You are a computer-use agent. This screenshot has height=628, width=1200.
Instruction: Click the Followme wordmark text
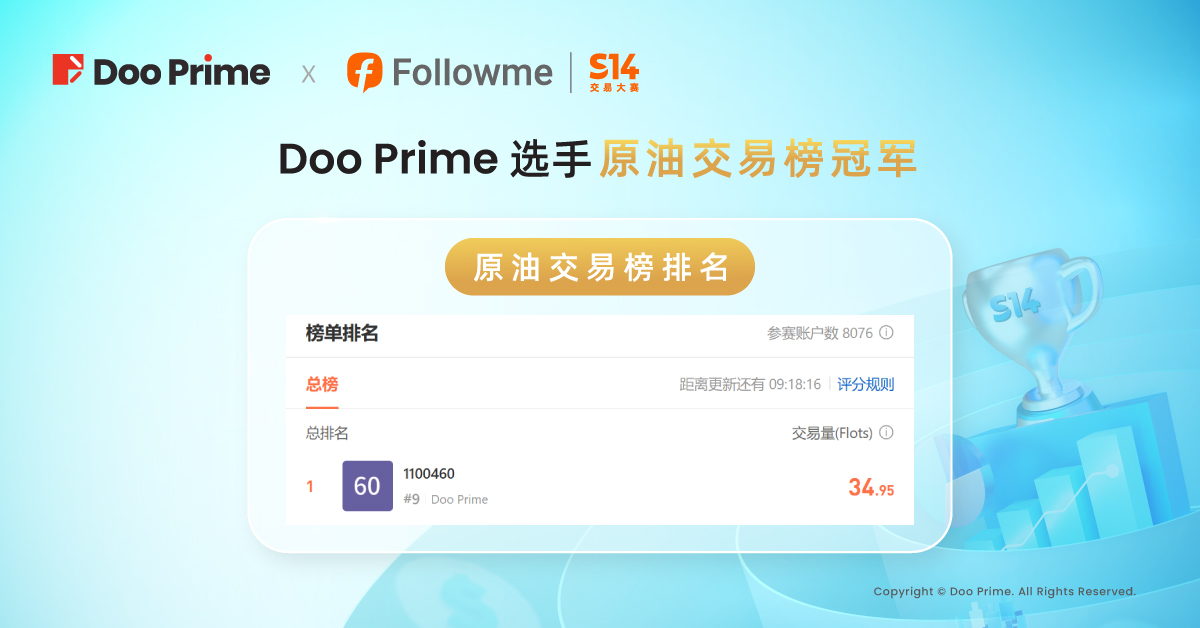pos(472,72)
